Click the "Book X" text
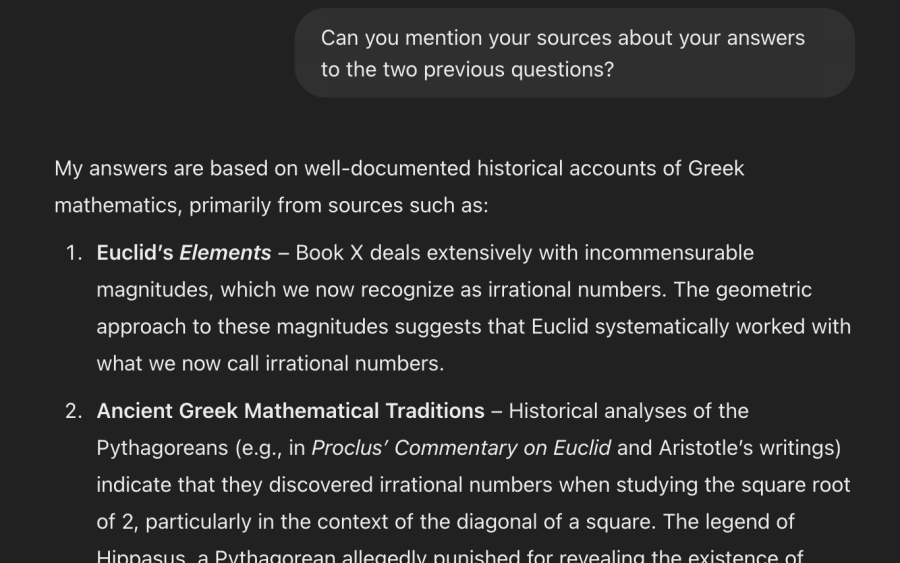This screenshot has width=900, height=563. click(x=329, y=253)
